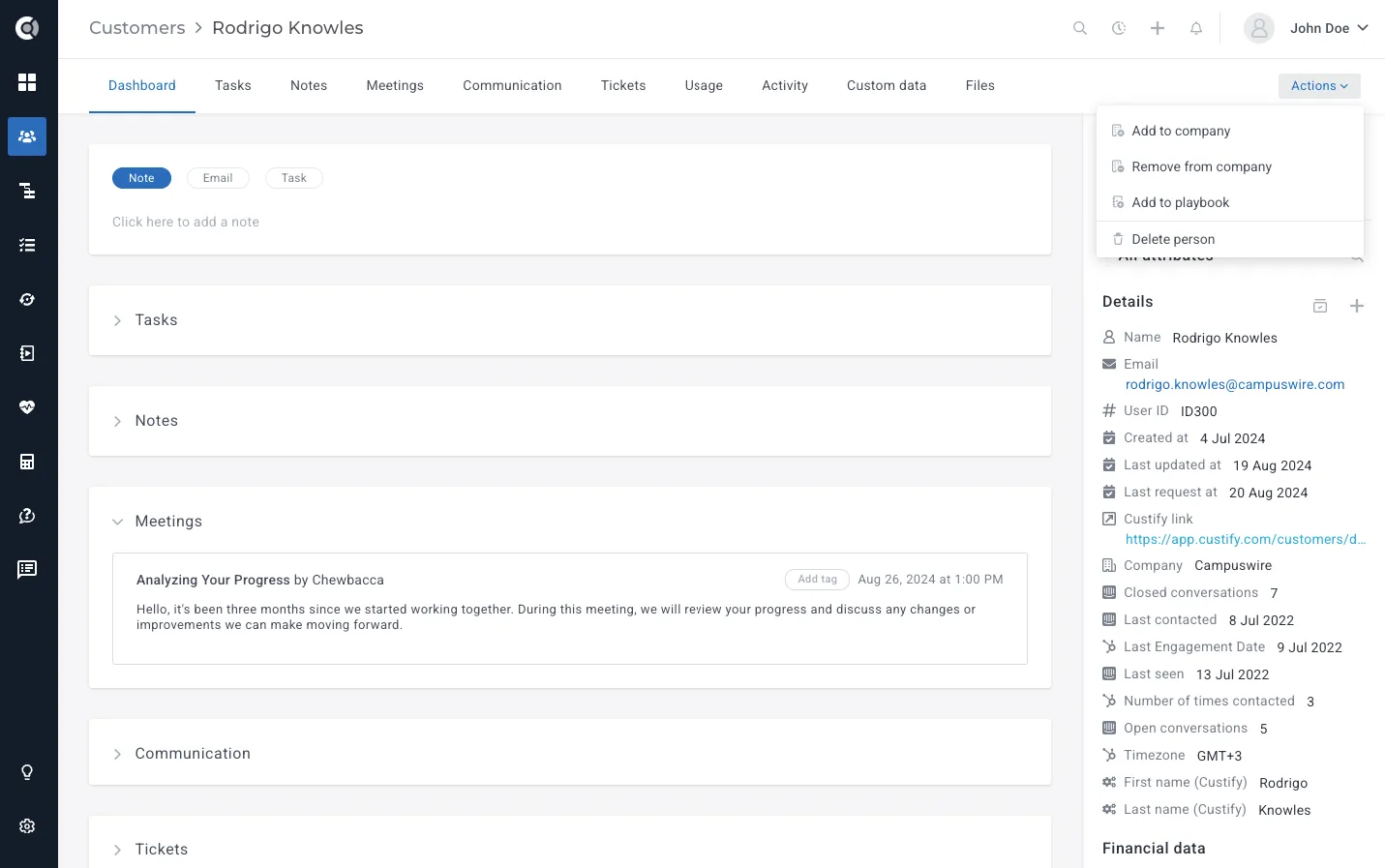Screen dimensions: 1385x868
Task: Click the plus icon beside Details
Action: click(x=1357, y=306)
